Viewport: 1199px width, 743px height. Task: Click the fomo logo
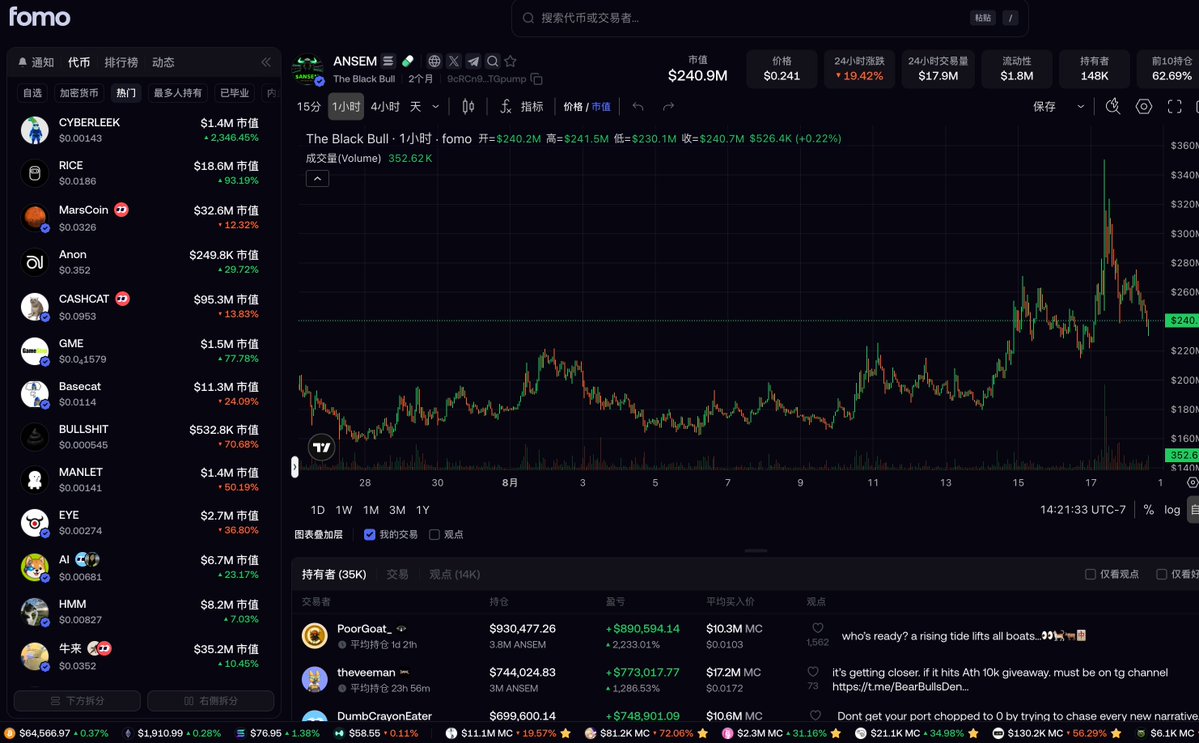(40, 17)
